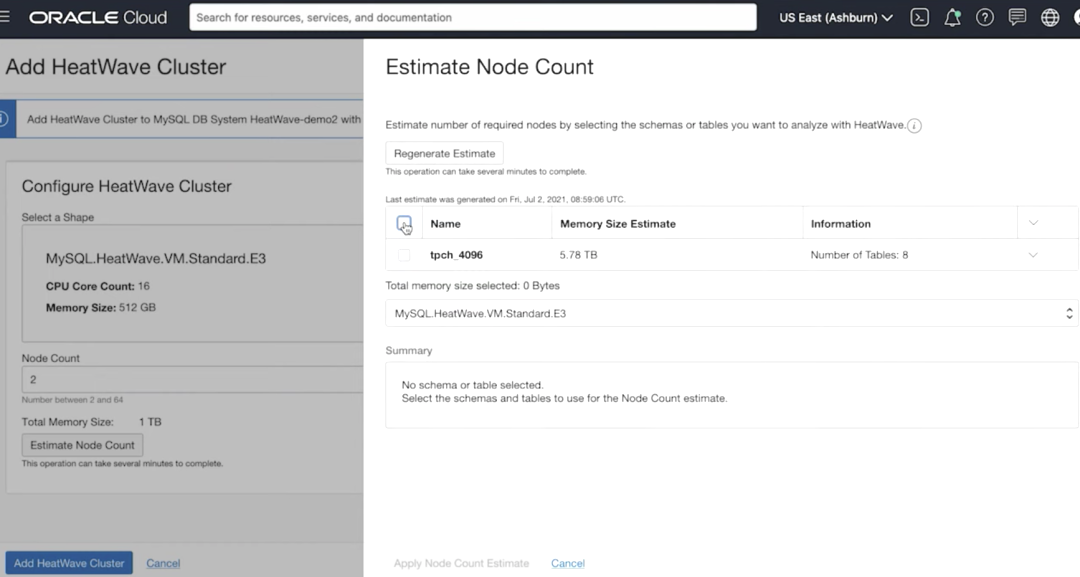Click the Estimate Node Count button
Image resolution: width=1080 pixels, height=577 pixels.
click(82, 445)
